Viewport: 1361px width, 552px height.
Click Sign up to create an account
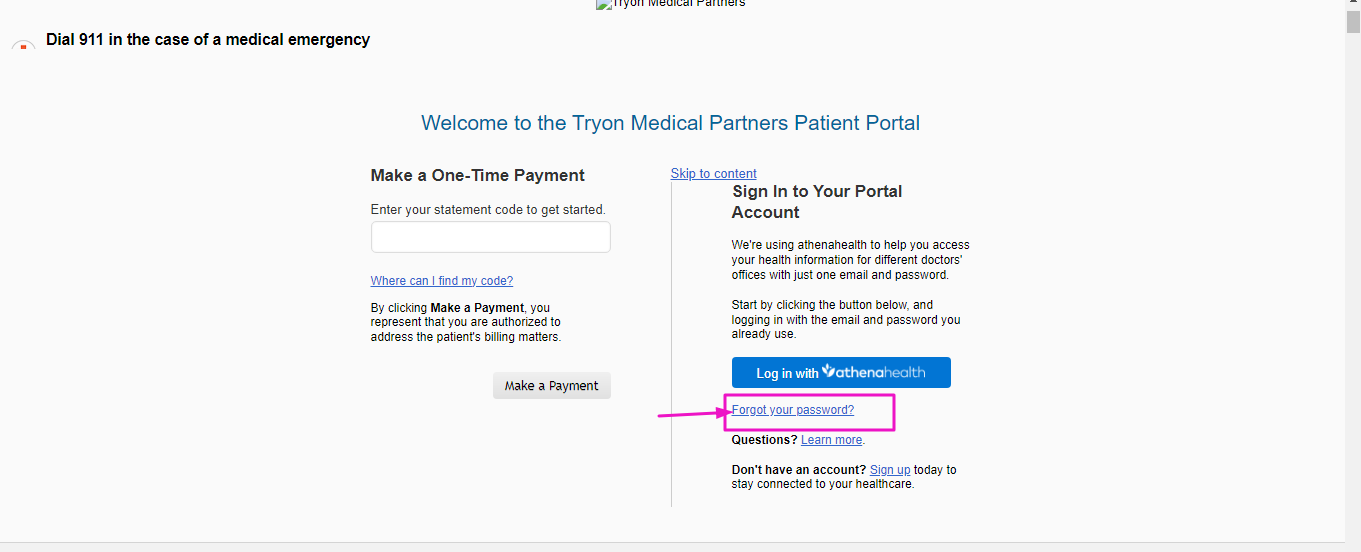[x=890, y=470]
